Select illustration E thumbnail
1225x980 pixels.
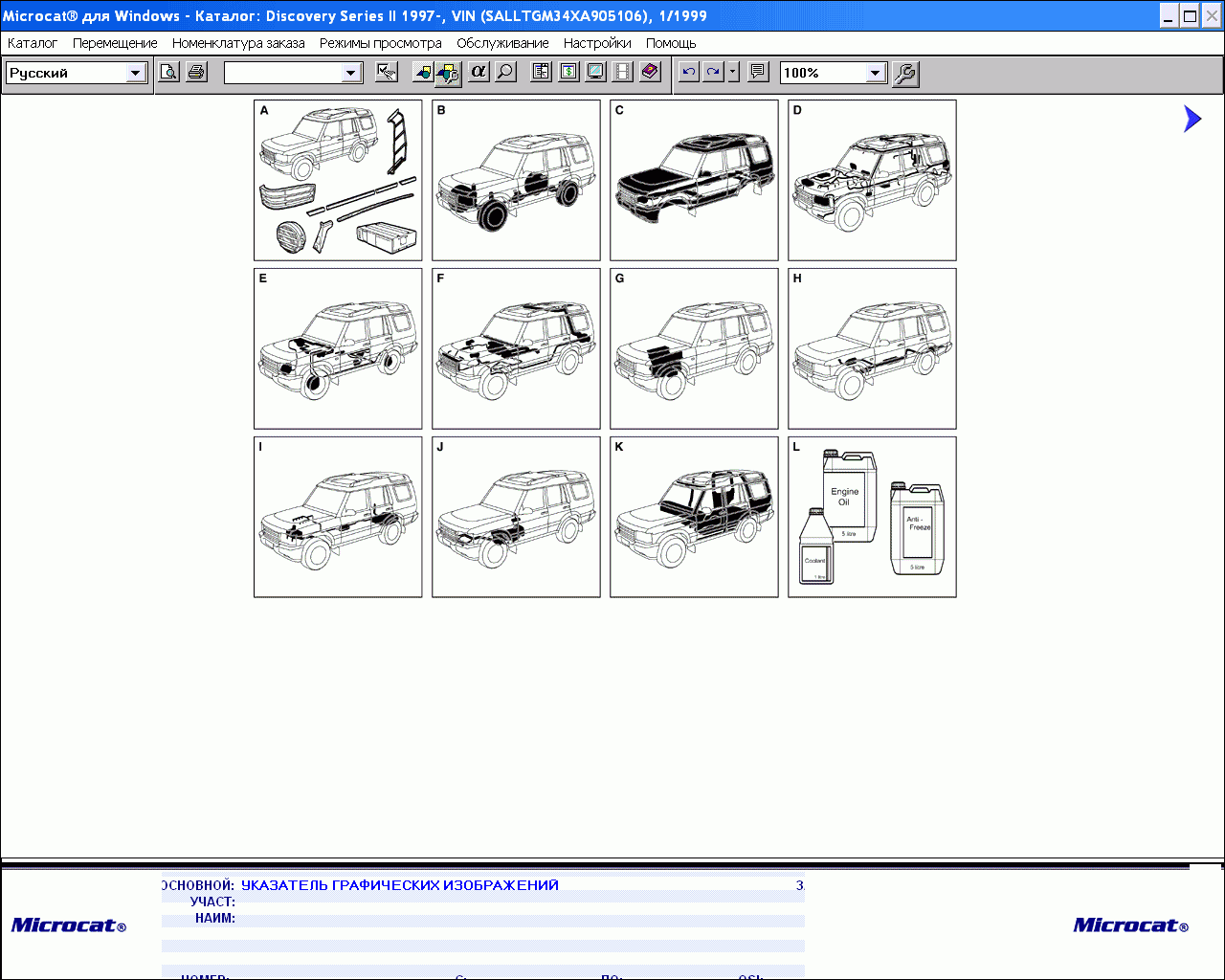pyautogui.click(x=338, y=348)
